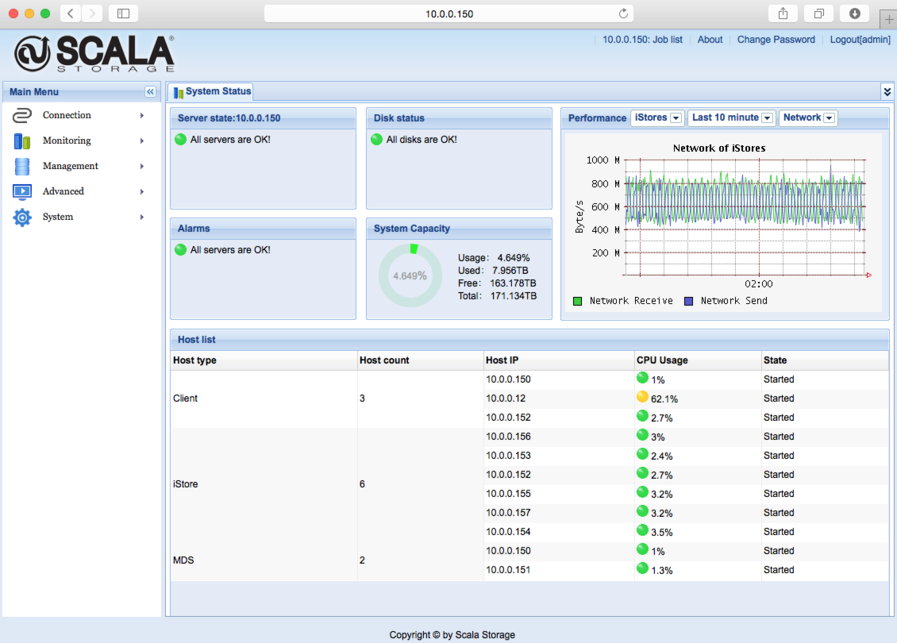Image resolution: width=897 pixels, height=643 pixels.
Task: Log out using Logout[admin] link
Action: coord(859,40)
